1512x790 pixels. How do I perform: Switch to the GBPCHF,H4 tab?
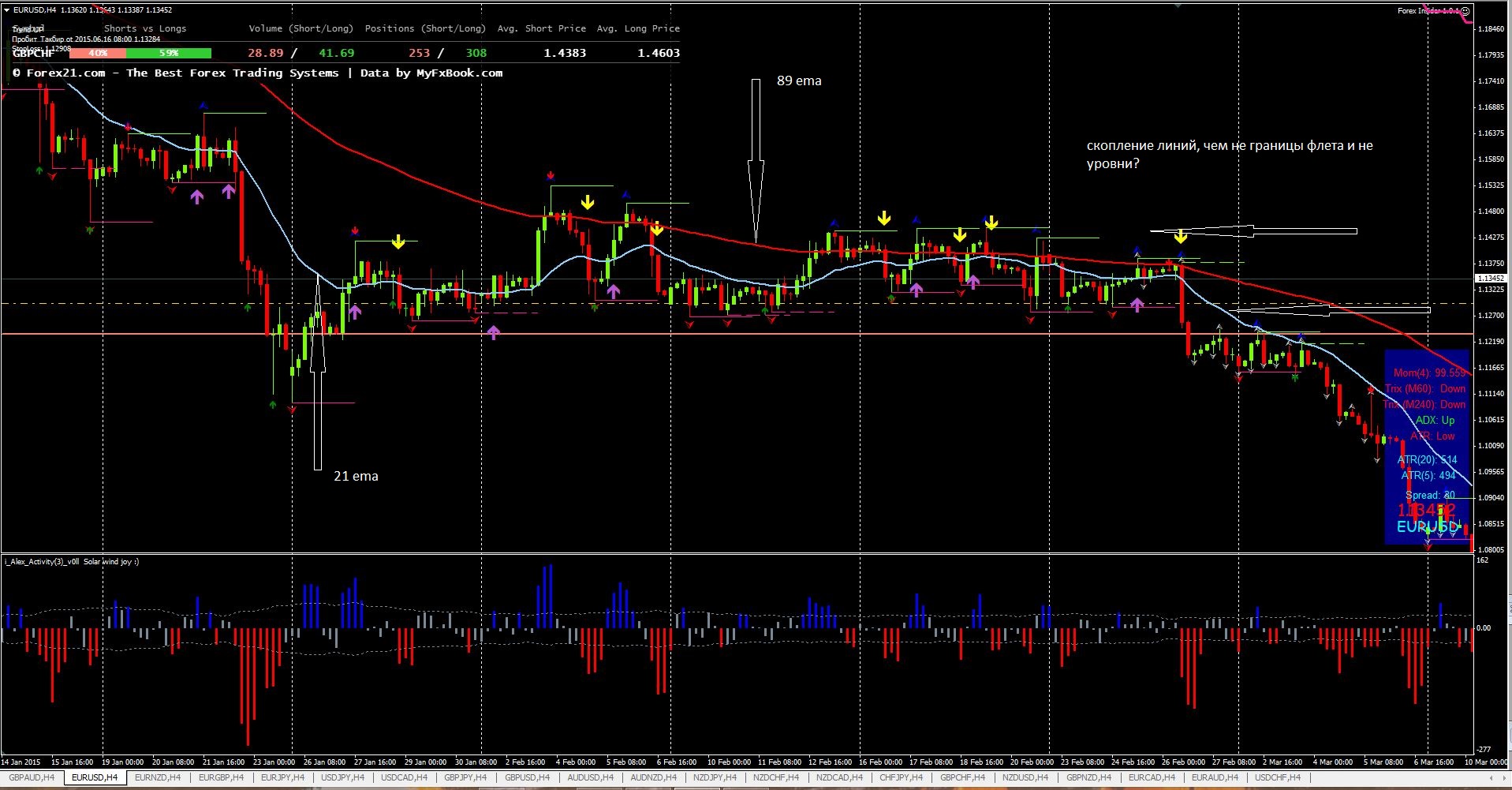(x=962, y=778)
